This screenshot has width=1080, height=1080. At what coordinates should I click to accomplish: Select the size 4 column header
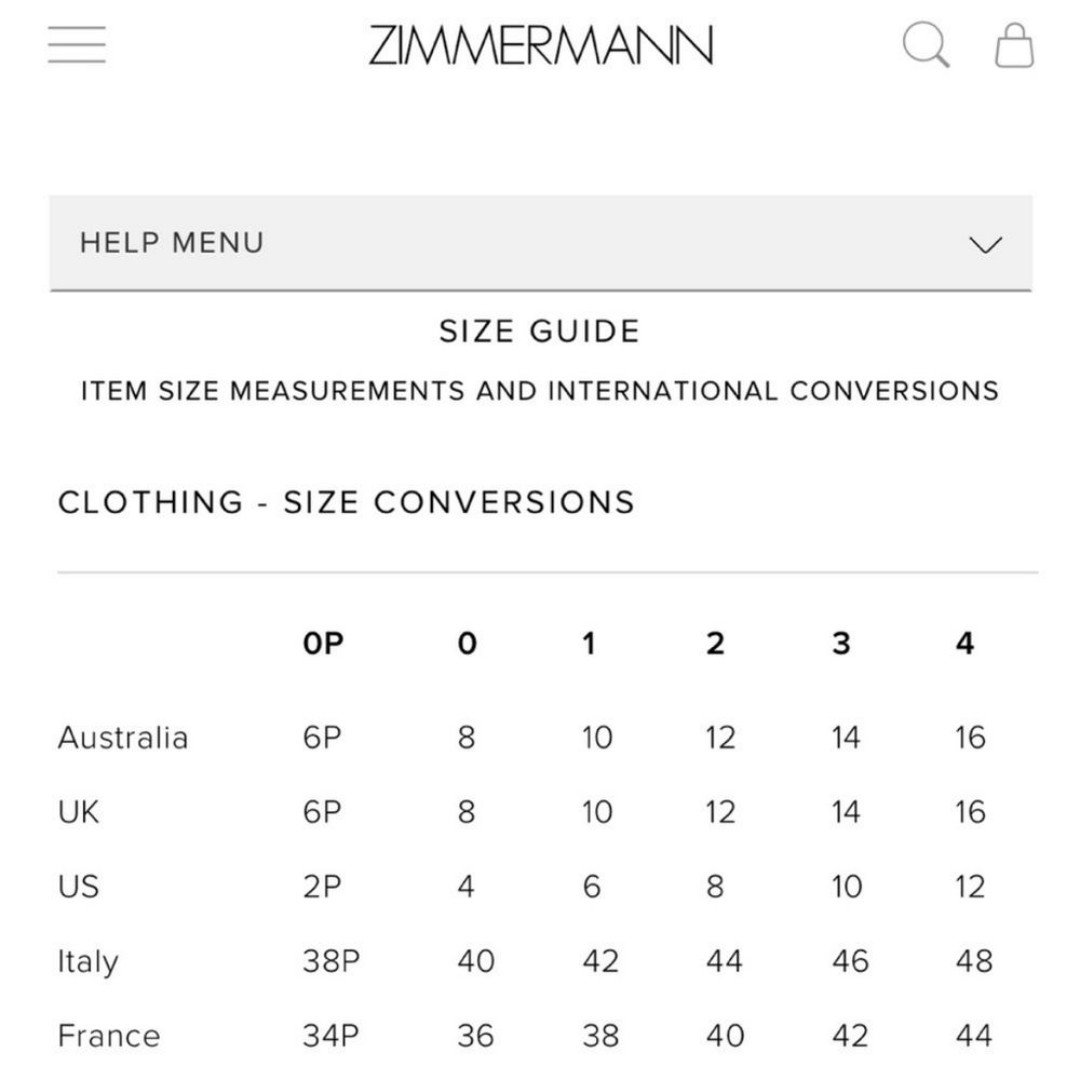point(965,643)
